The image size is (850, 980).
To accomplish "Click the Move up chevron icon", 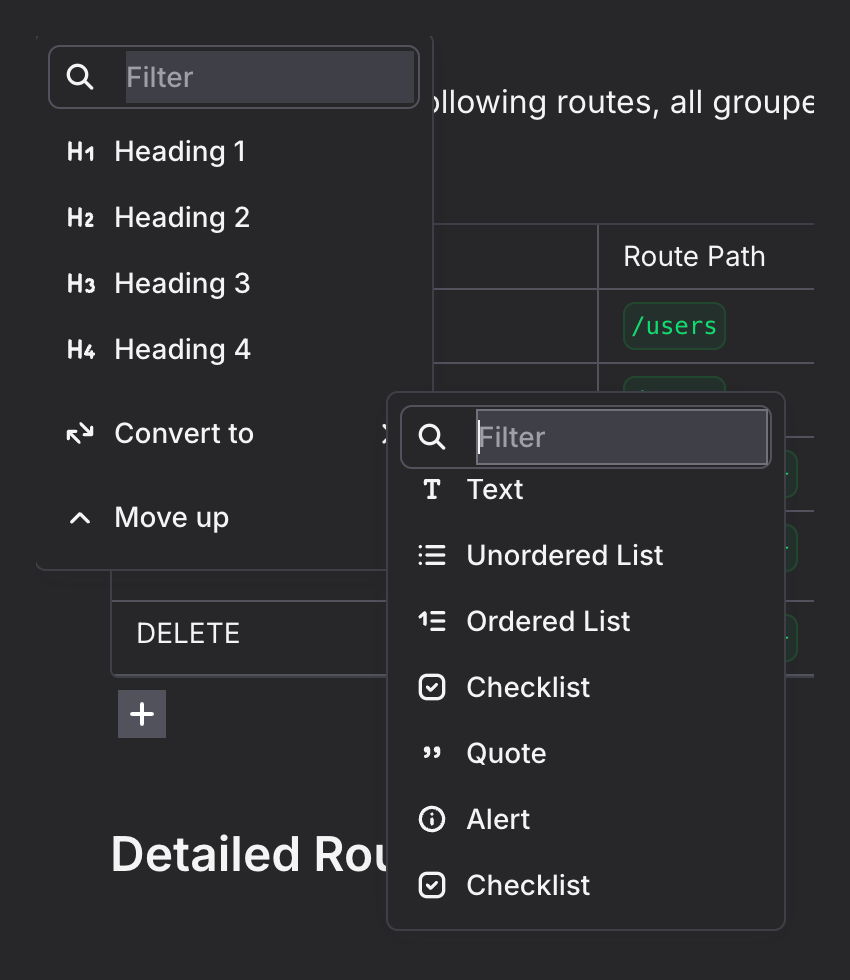I will 80,518.
